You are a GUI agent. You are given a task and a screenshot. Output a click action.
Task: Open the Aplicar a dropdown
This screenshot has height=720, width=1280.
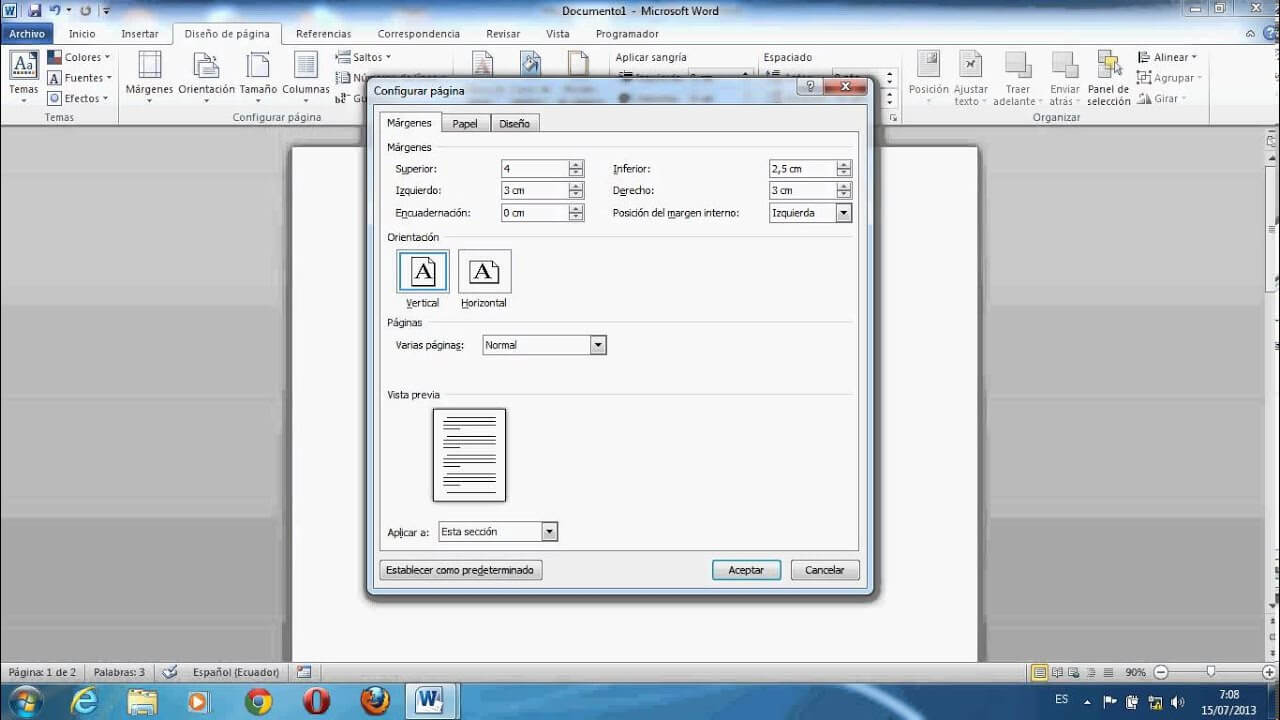click(x=549, y=532)
